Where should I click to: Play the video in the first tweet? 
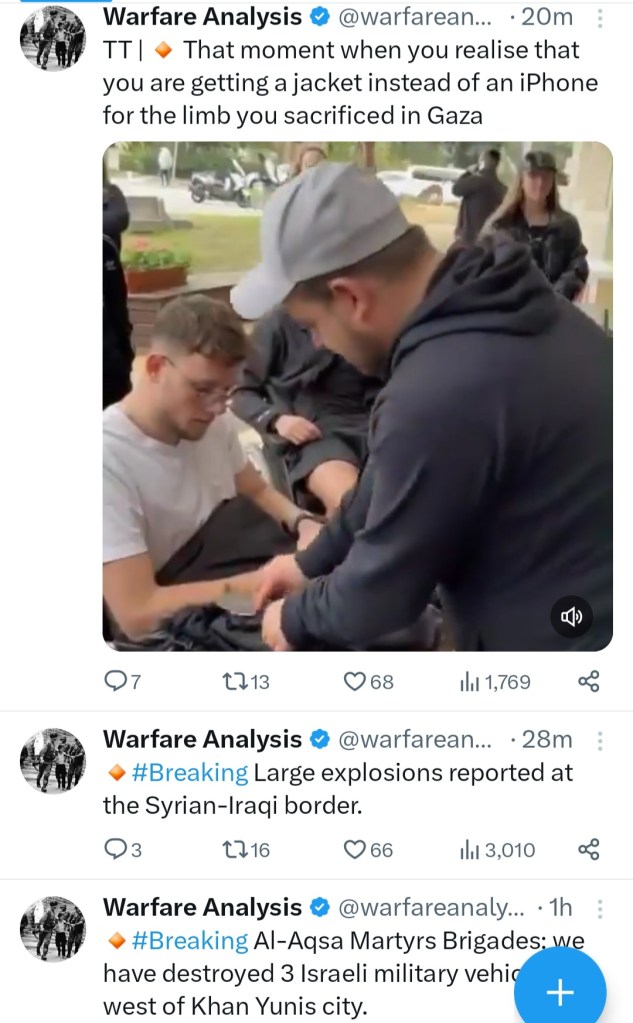point(357,395)
